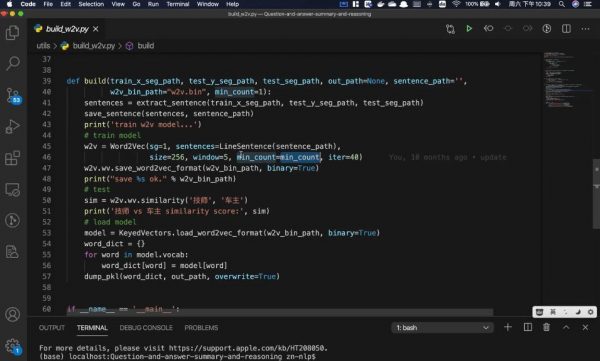This screenshot has width=600, height=361.
Task: Open Source Control view with badge
Action: point(13,95)
